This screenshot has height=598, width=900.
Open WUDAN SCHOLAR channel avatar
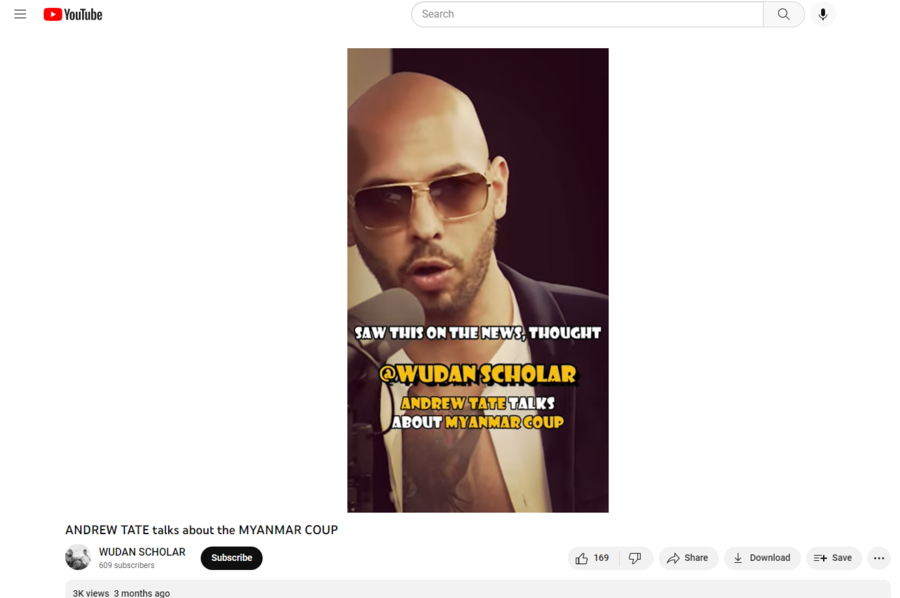coord(78,557)
